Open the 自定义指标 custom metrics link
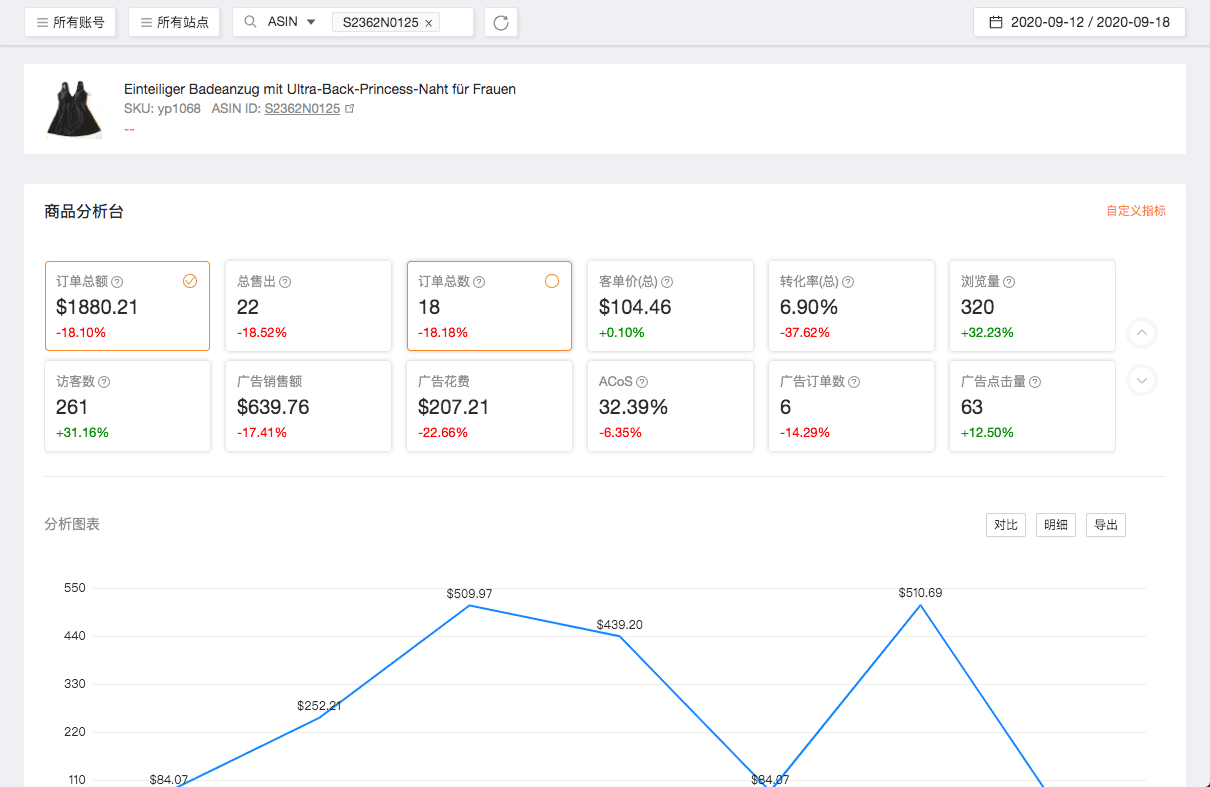The width and height of the screenshot is (1210, 787). coord(1135,211)
